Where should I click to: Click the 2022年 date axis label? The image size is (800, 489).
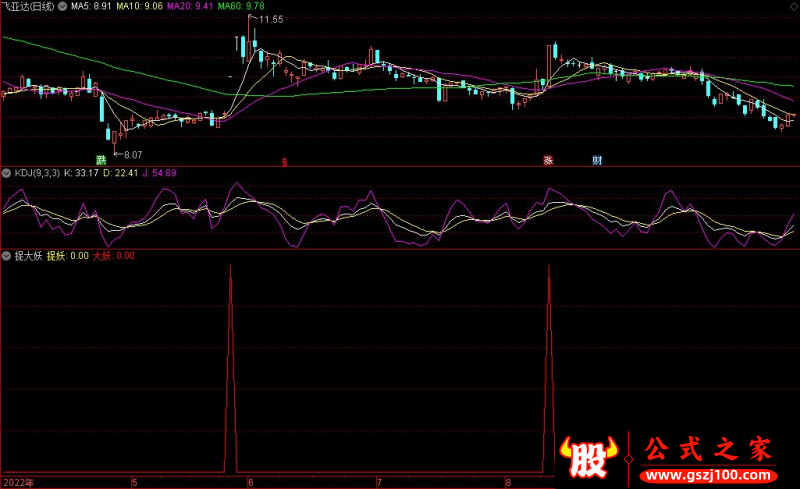click(18, 482)
